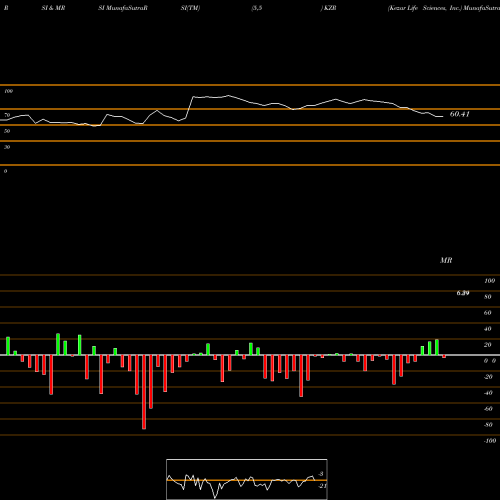Click the KZR ticker in header

tap(330, 8)
